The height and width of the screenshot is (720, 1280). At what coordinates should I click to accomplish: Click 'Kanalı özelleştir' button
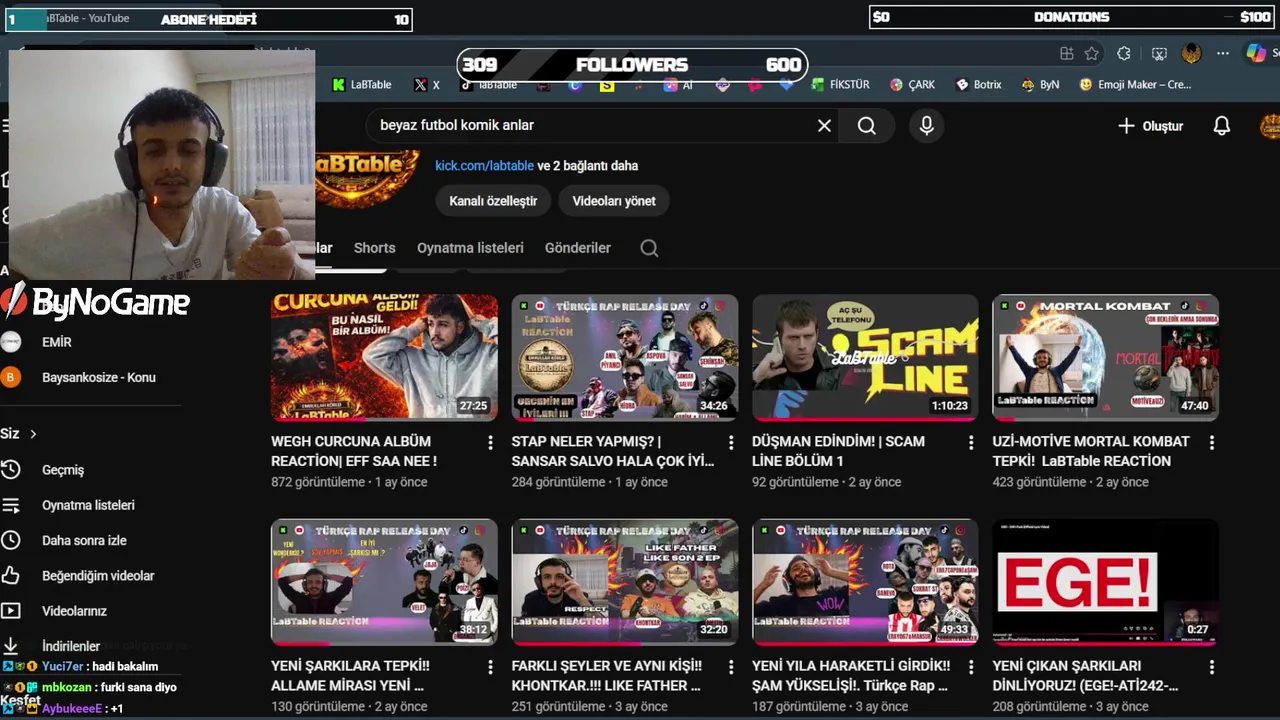coord(493,201)
